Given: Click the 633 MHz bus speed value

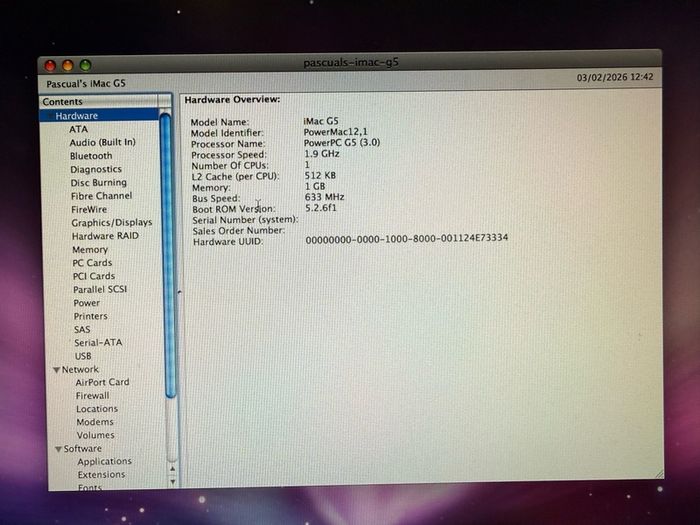Looking at the screenshot, I should point(325,197).
